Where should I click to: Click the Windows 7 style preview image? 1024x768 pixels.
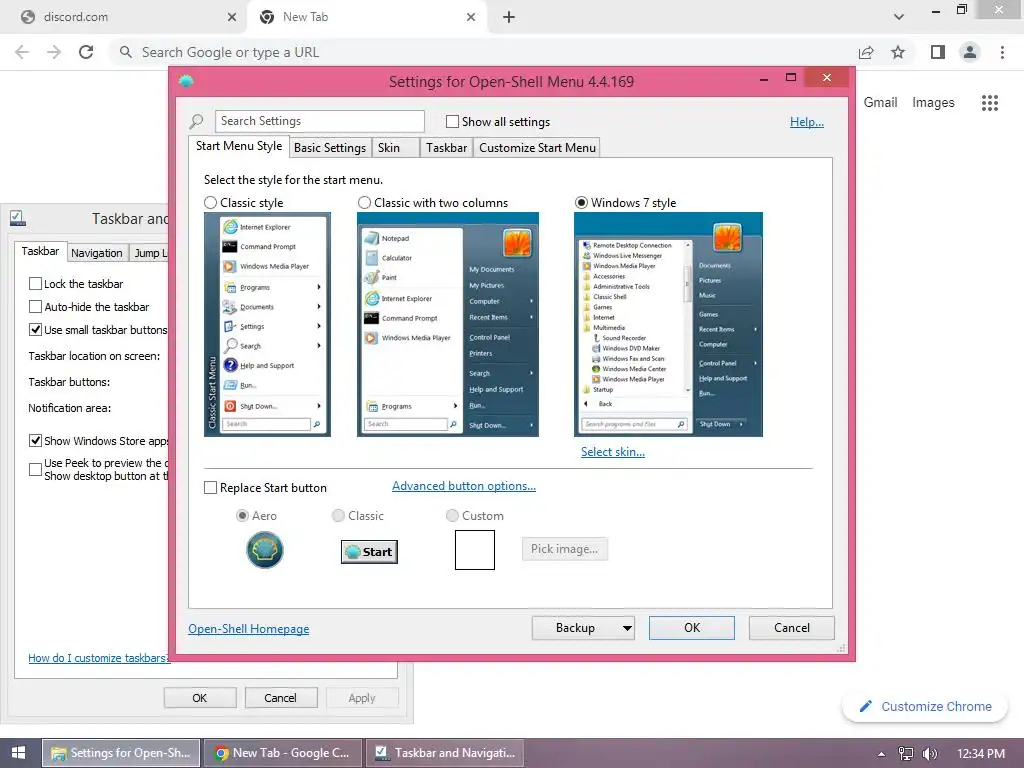click(668, 325)
